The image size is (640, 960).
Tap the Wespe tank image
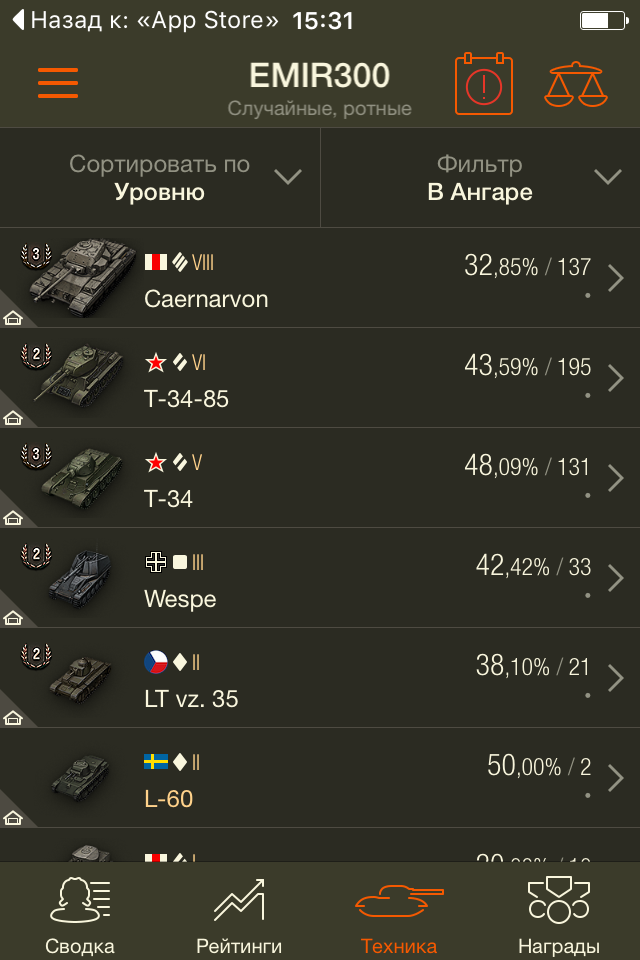pos(78,577)
